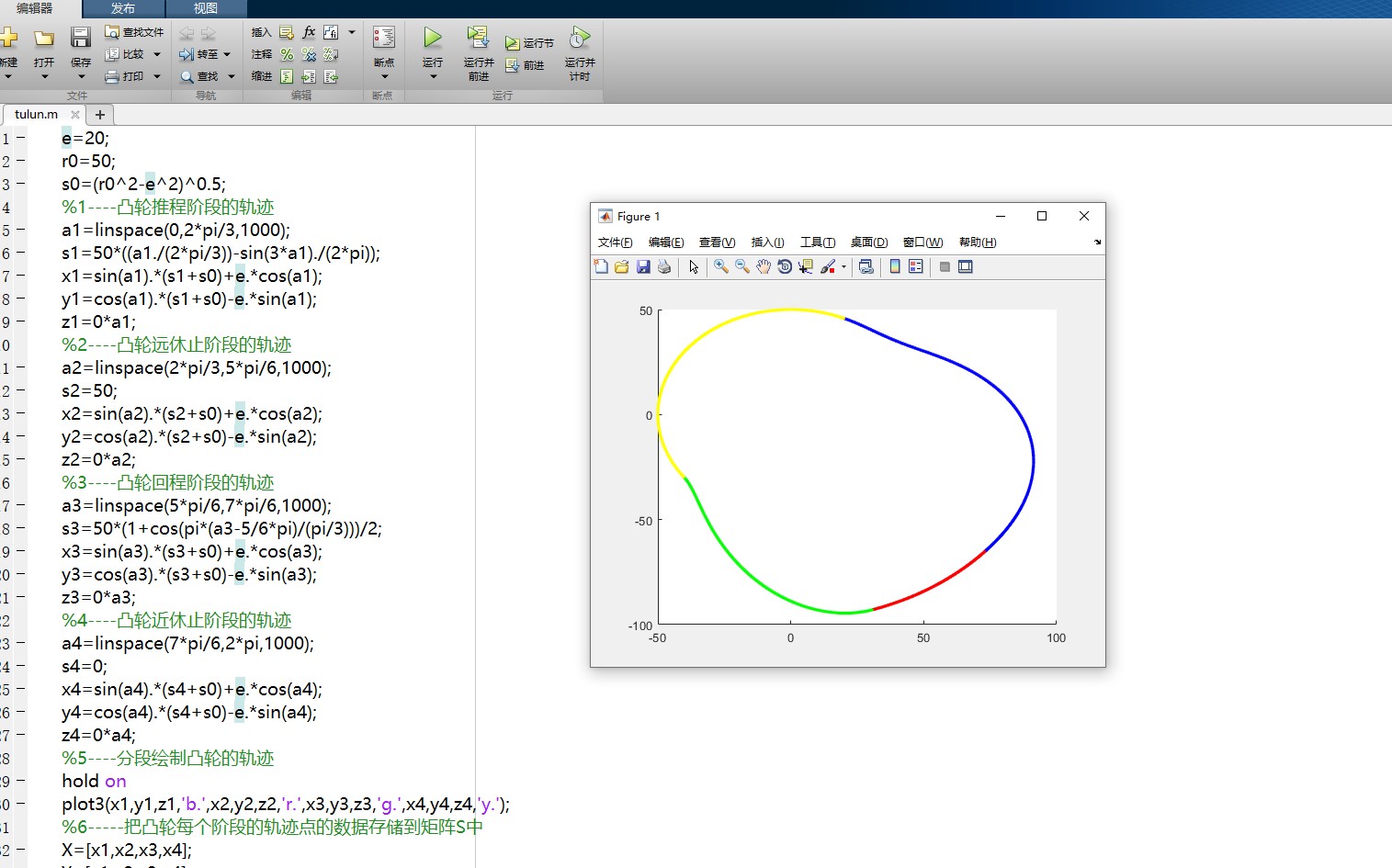
Task: Toggle the zoom in tool in Figure 1
Action: [721, 266]
